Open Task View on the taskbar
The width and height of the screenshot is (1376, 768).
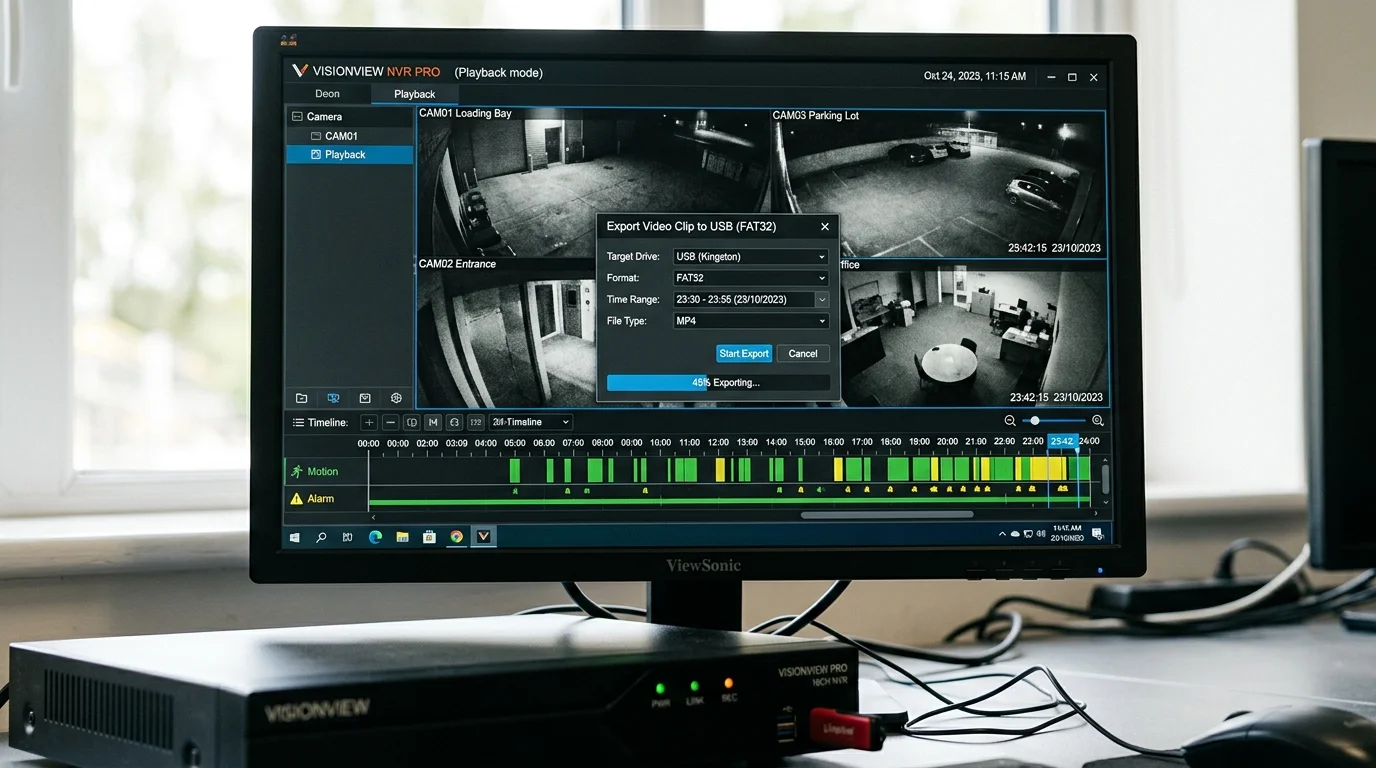(348, 537)
